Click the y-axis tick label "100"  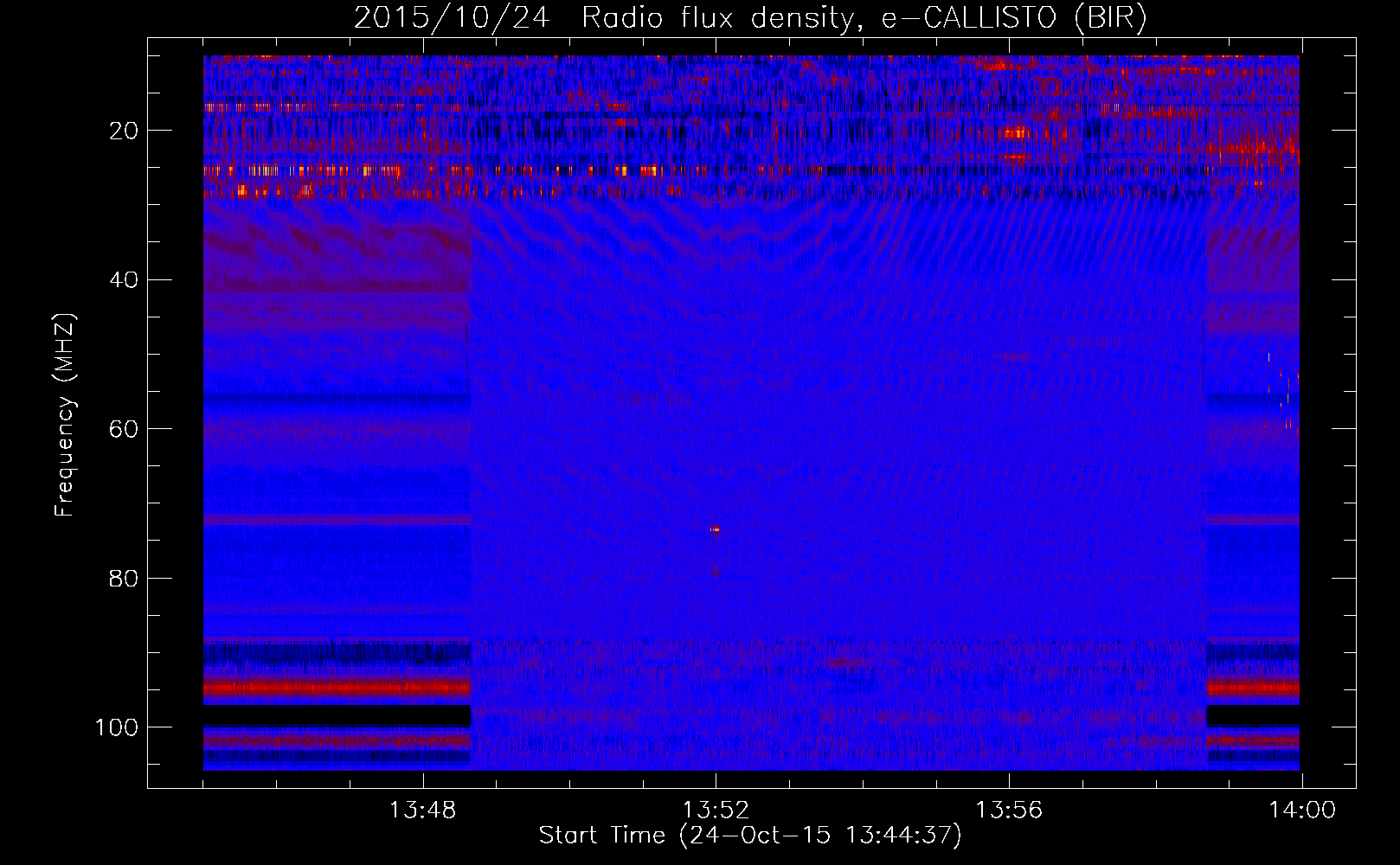[x=117, y=727]
